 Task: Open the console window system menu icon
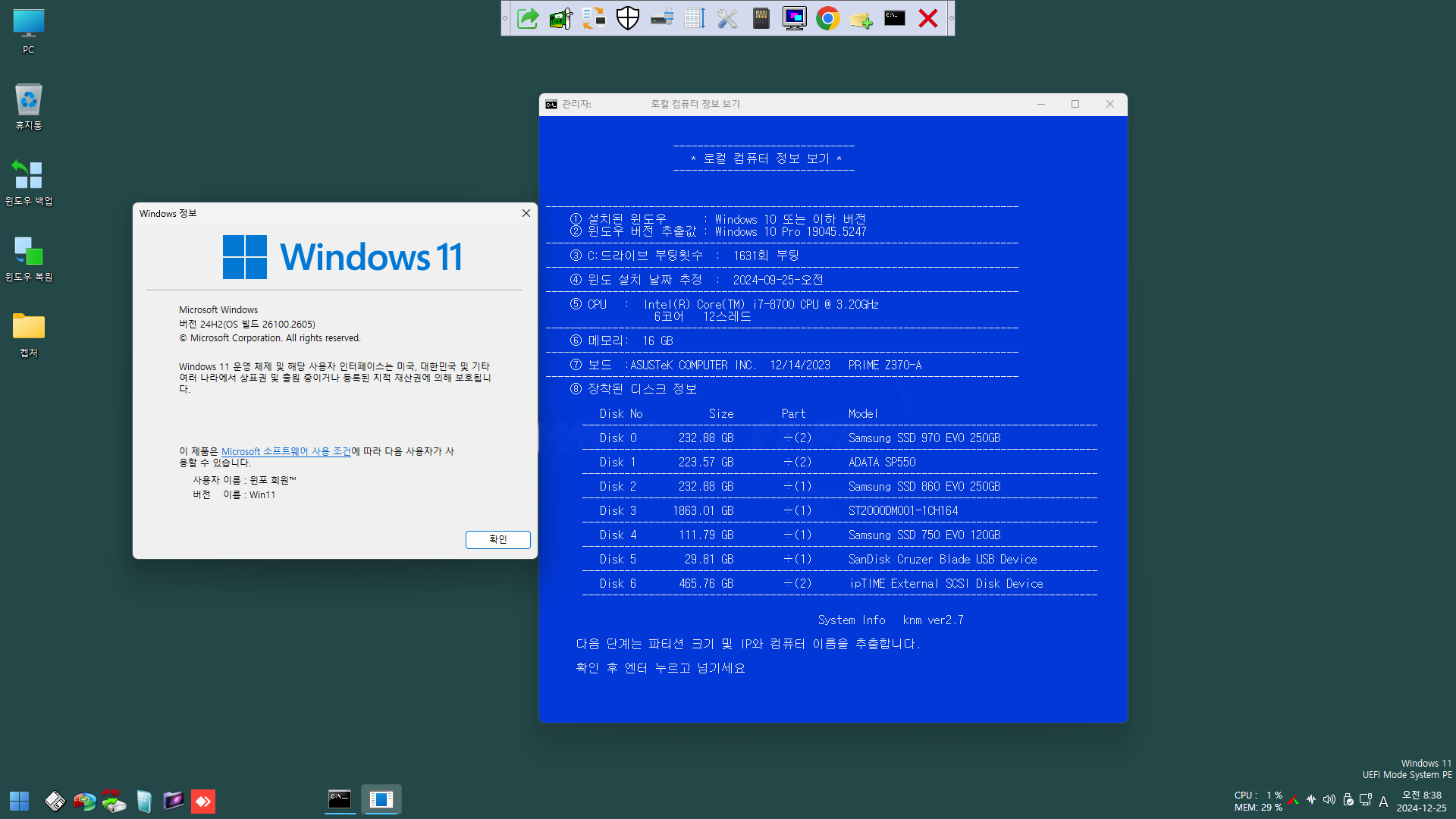(551, 104)
